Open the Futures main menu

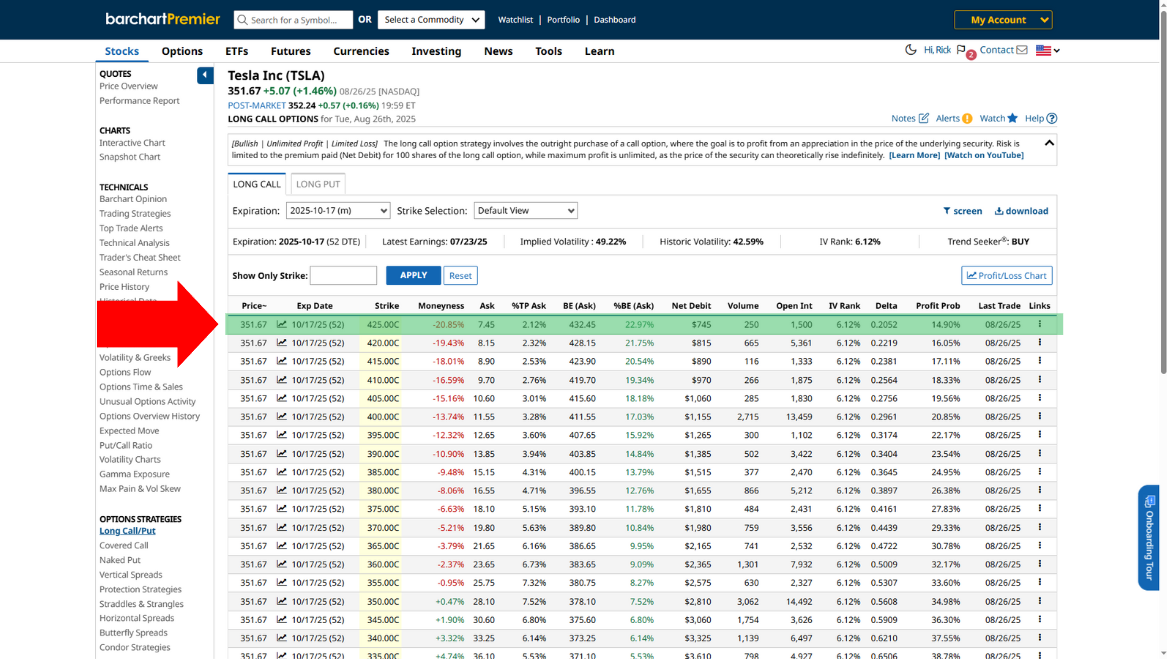click(x=290, y=51)
